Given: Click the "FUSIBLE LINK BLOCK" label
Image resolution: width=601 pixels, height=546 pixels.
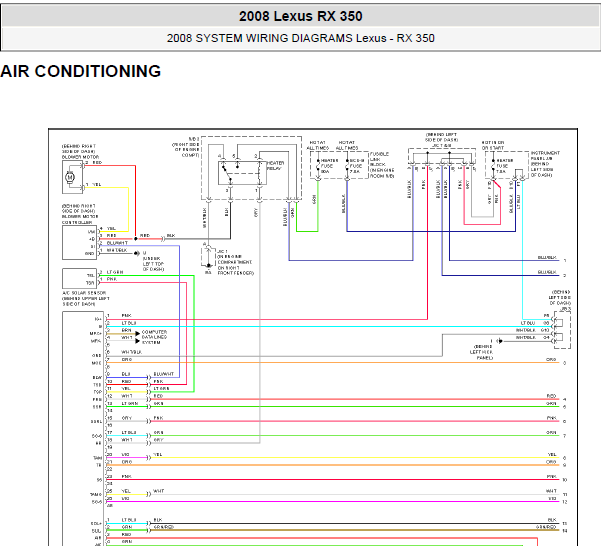Looking at the screenshot, I should (379, 159).
